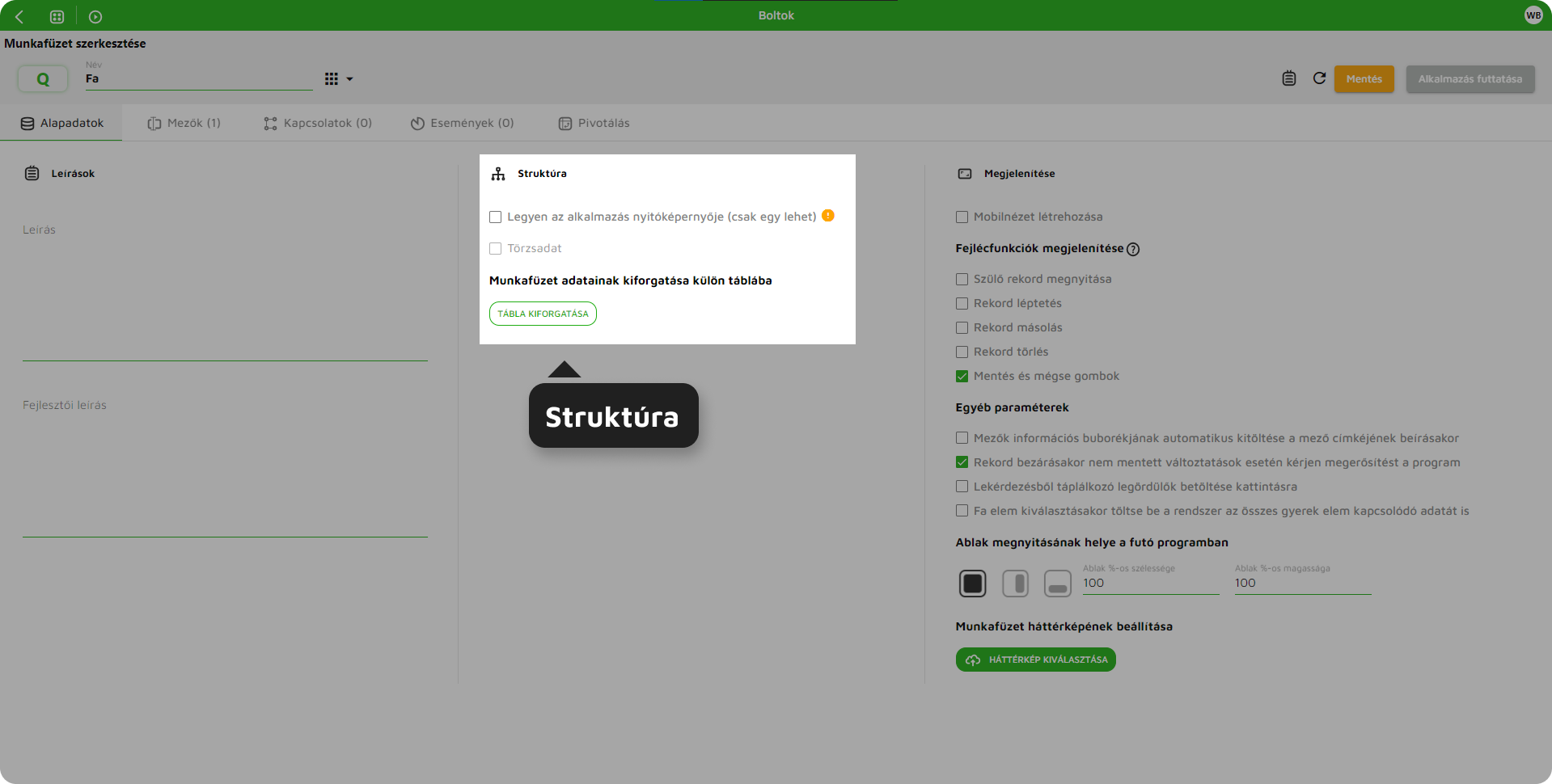
Task: Click the Leírások section heading
Action: [x=73, y=174]
